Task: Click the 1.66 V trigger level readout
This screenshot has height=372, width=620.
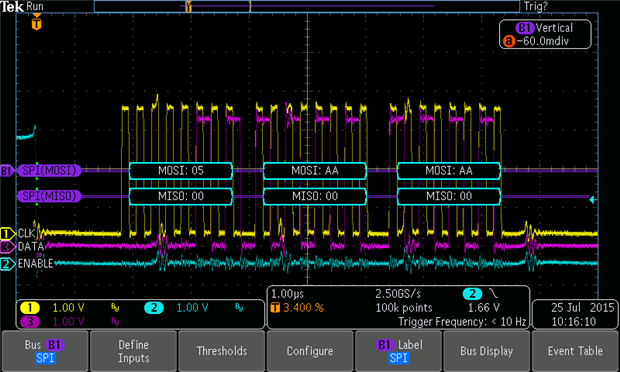Action: [484, 308]
